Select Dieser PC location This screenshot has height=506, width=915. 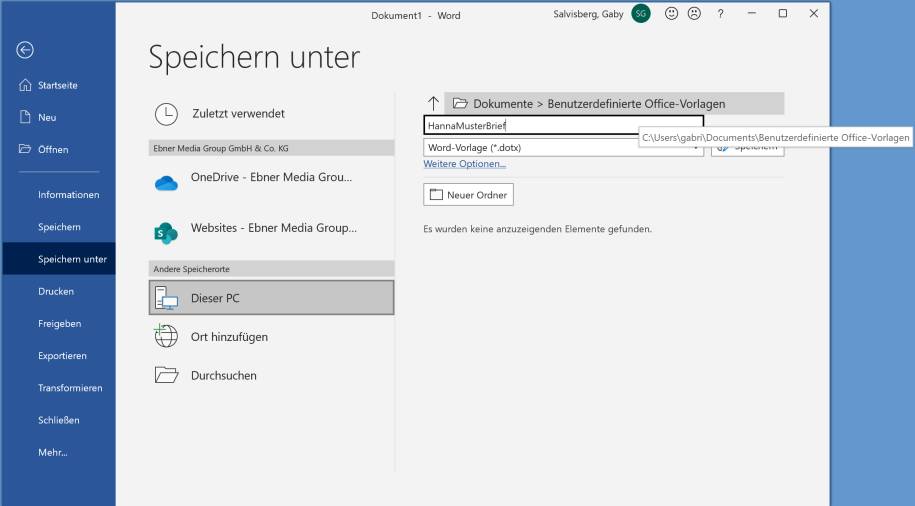(271, 297)
